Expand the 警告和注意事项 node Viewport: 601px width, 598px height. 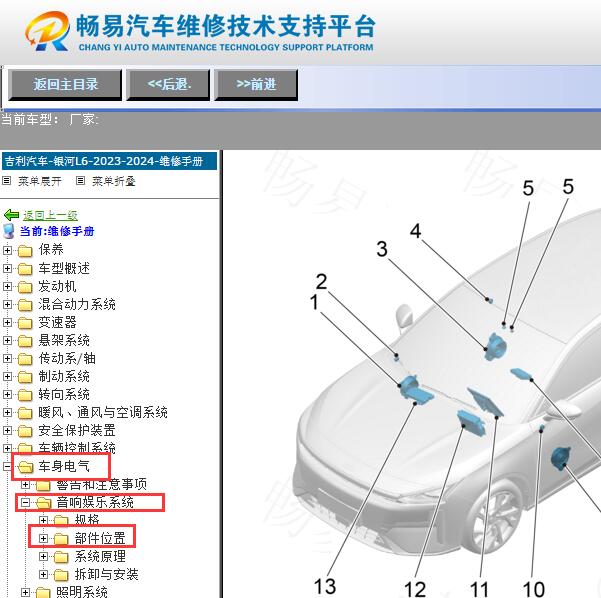pos(25,485)
